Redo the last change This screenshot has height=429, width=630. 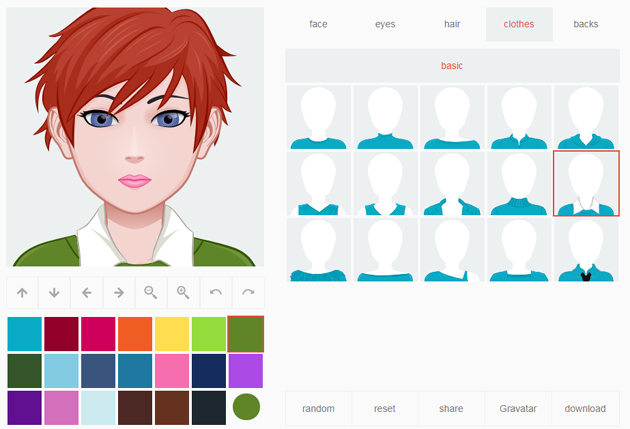(x=248, y=292)
